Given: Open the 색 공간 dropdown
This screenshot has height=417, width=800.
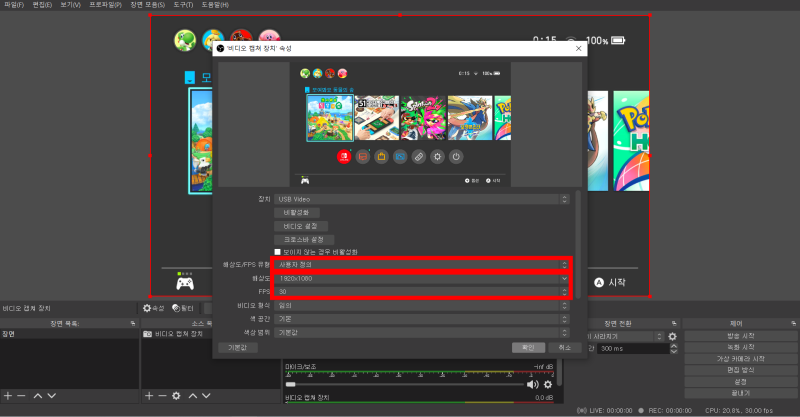Looking at the screenshot, I should pos(421,318).
